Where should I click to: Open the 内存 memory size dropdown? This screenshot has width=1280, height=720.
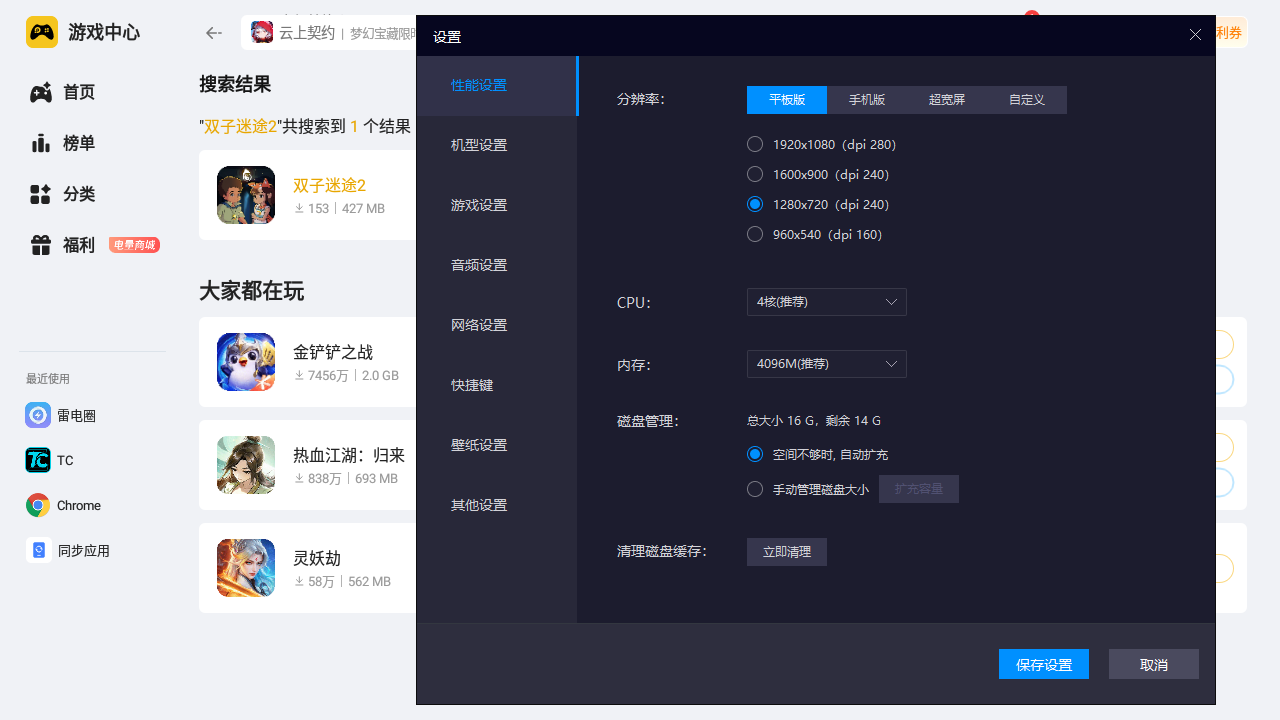click(x=826, y=364)
